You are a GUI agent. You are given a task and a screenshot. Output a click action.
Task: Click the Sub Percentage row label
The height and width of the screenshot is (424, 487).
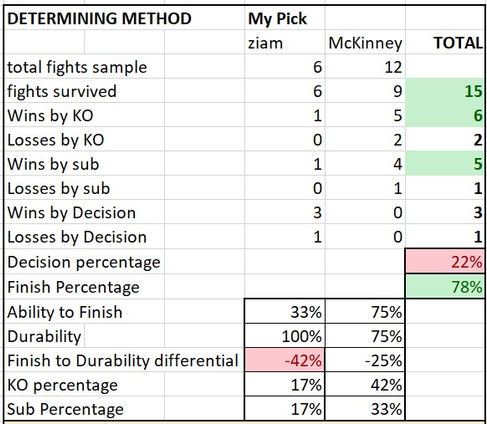click(65, 409)
